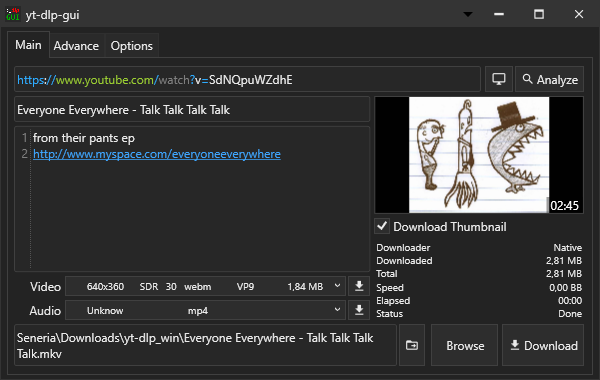Click the monitor icon next to Analyze
Screen dimensions: 600x380
click(x=499, y=79)
